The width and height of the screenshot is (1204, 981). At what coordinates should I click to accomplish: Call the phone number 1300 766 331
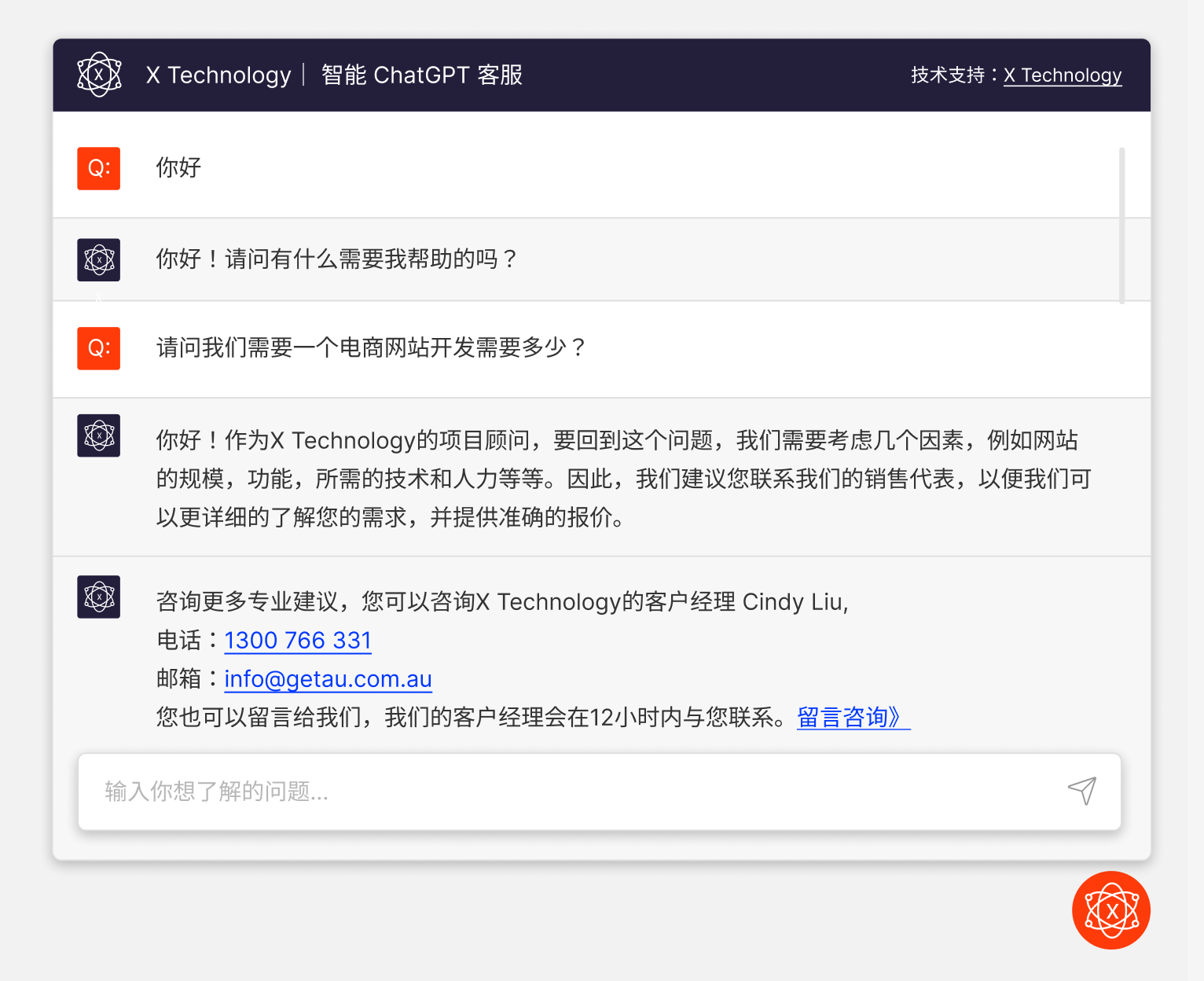point(298,641)
